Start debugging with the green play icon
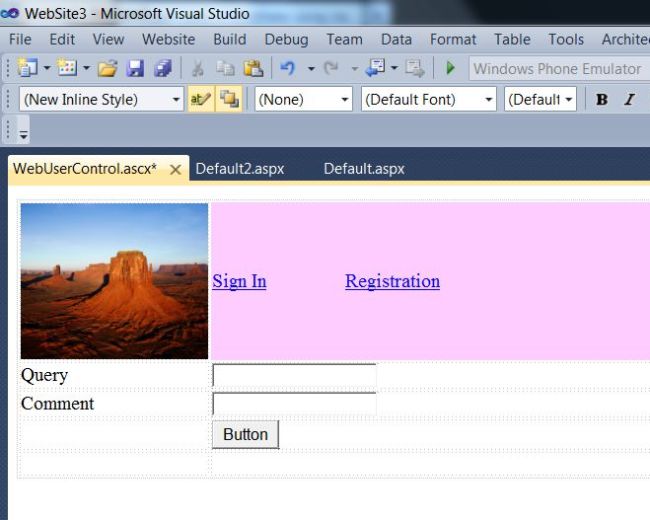 click(450, 68)
